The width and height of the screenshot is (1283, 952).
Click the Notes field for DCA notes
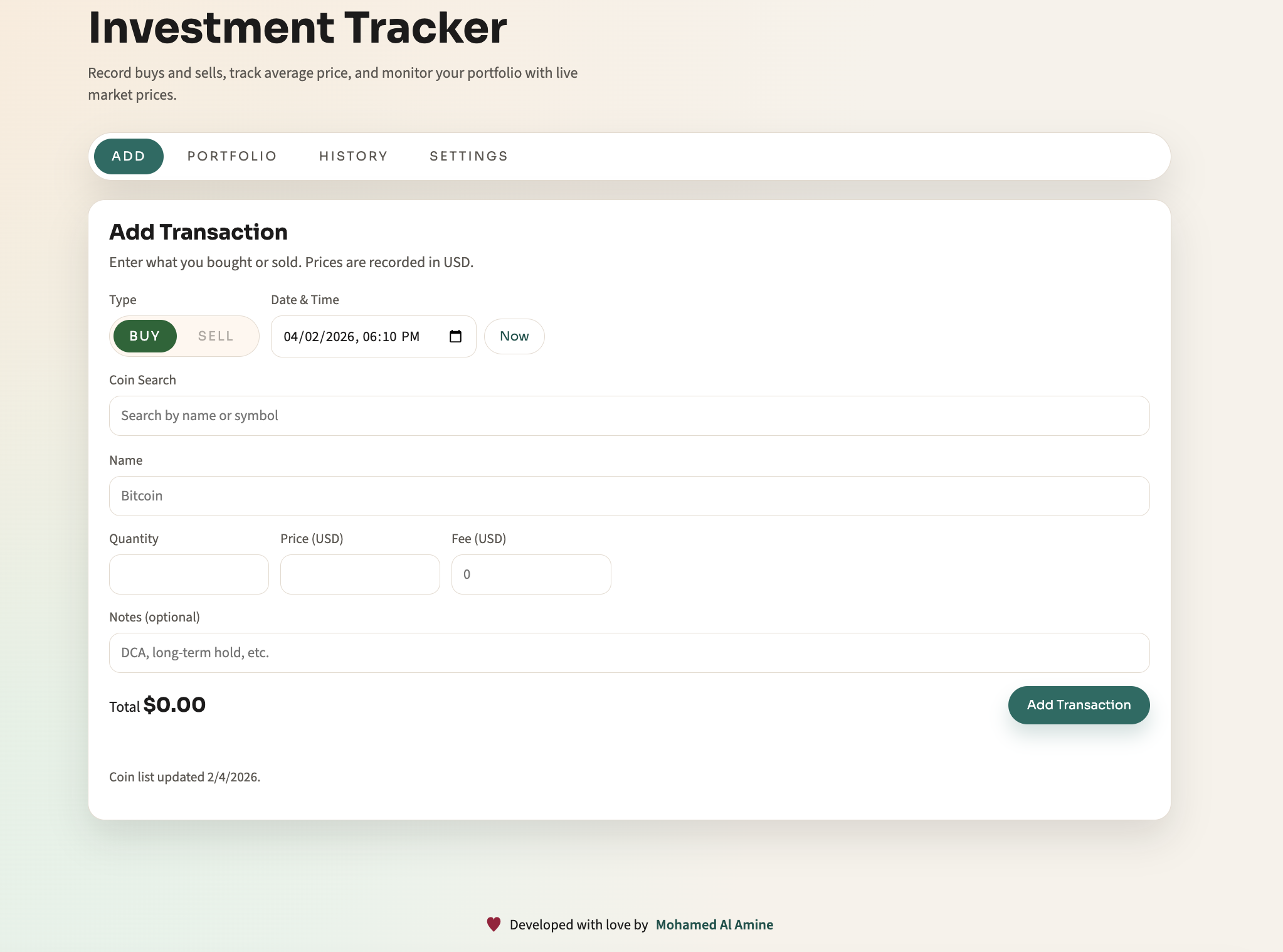[x=629, y=653]
